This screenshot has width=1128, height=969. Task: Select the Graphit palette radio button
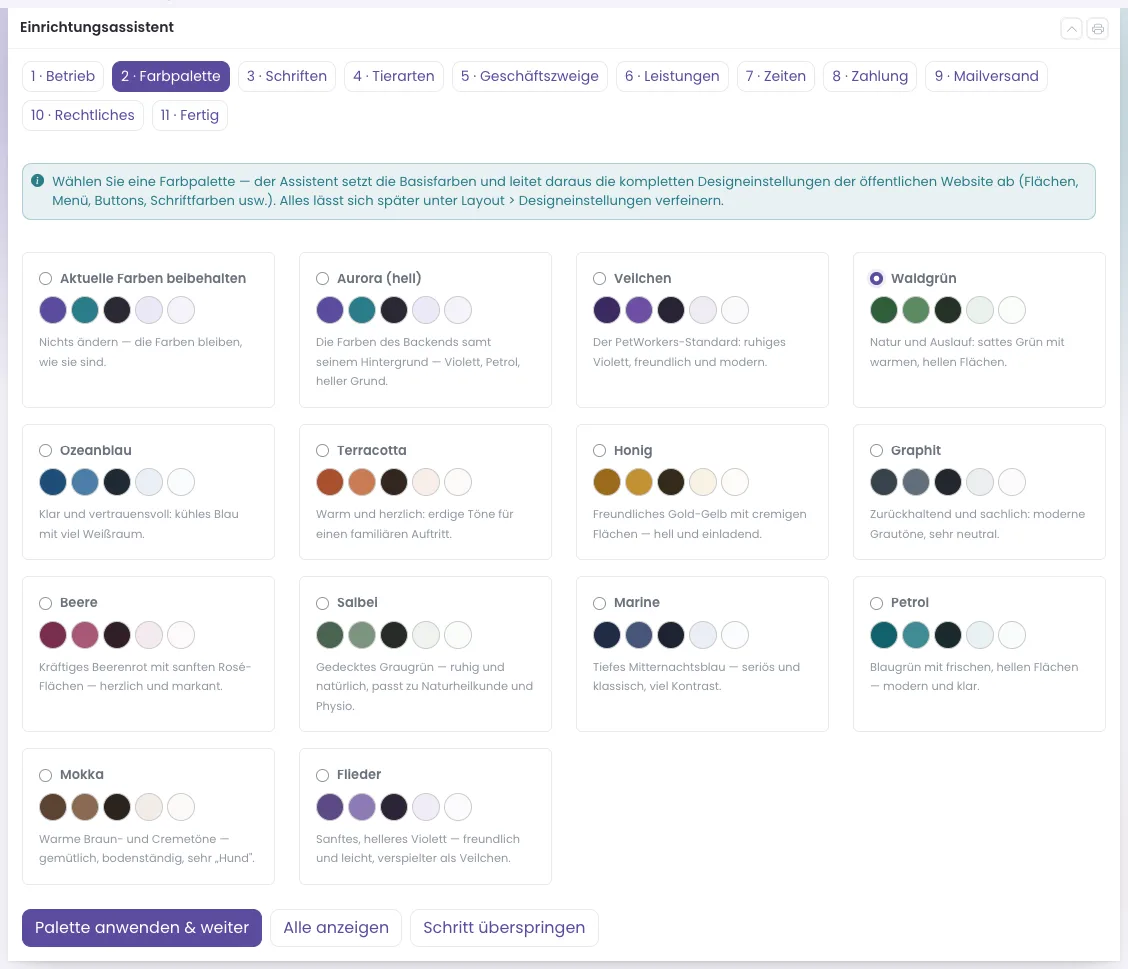click(876, 450)
